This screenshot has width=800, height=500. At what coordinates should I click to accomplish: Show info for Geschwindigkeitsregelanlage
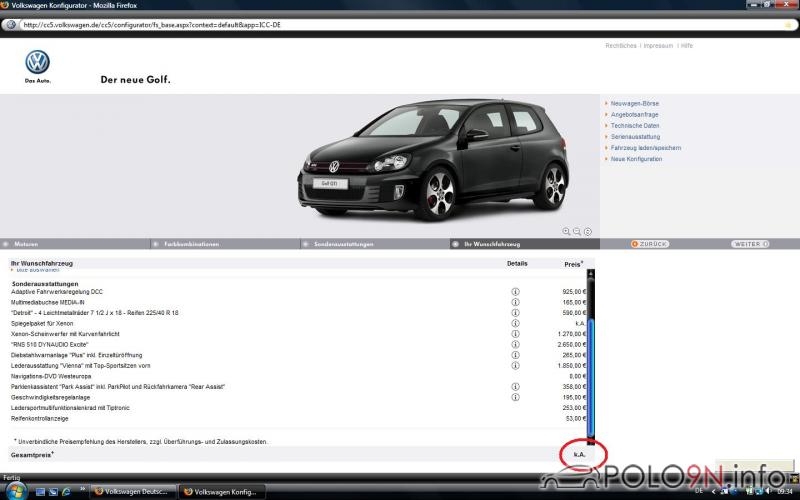(x=516, y=397)
